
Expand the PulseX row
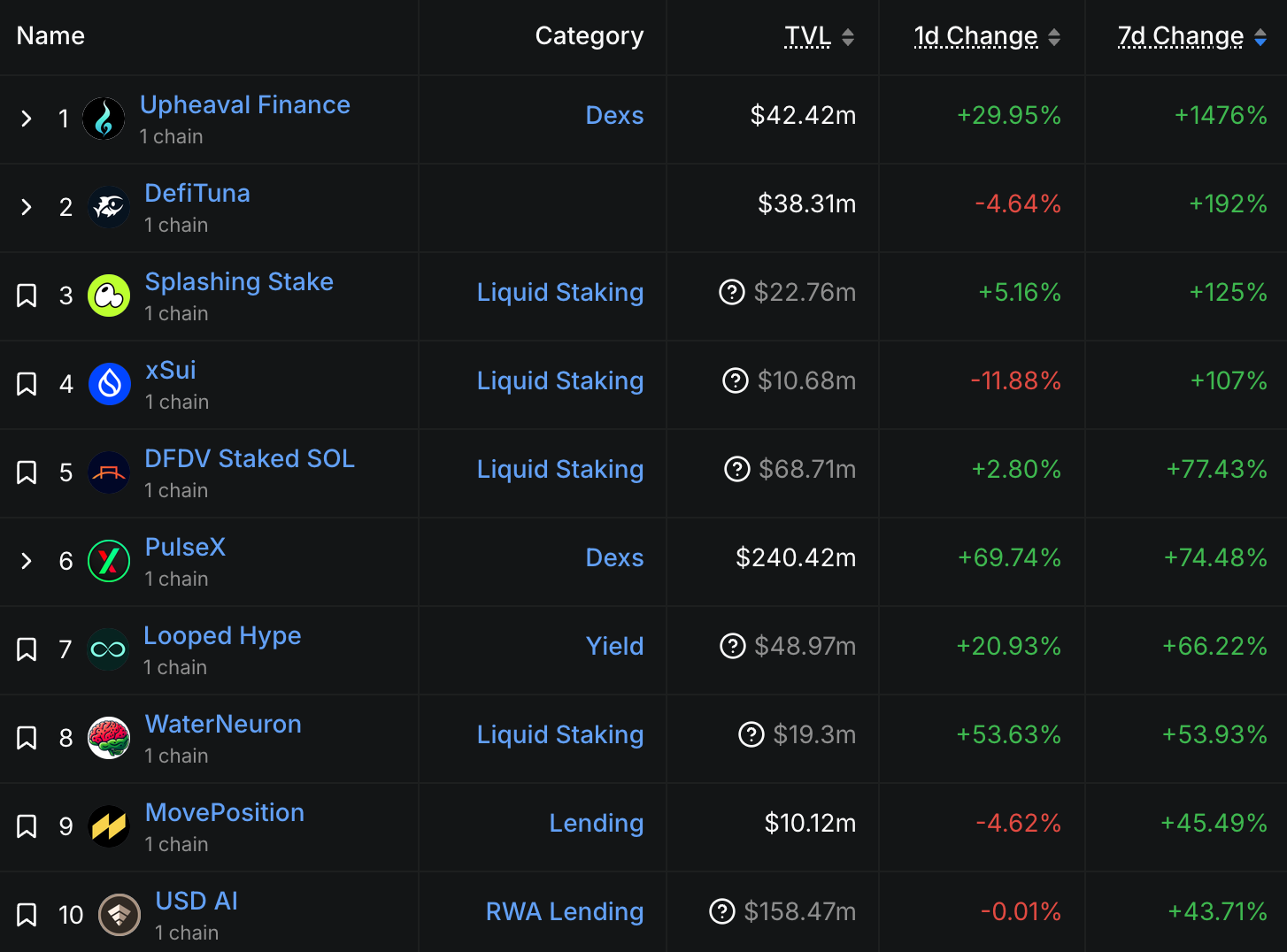pos(27,561)
